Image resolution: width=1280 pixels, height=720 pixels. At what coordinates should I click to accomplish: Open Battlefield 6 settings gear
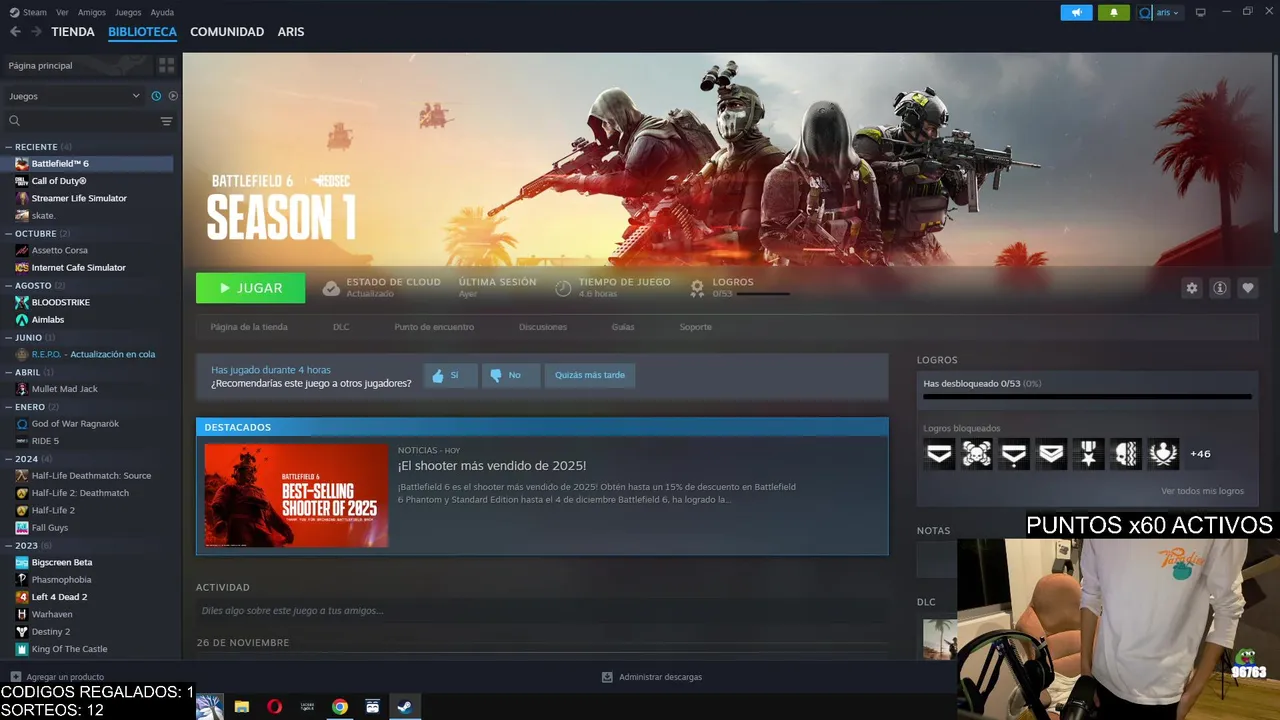tap(1191, 288)
